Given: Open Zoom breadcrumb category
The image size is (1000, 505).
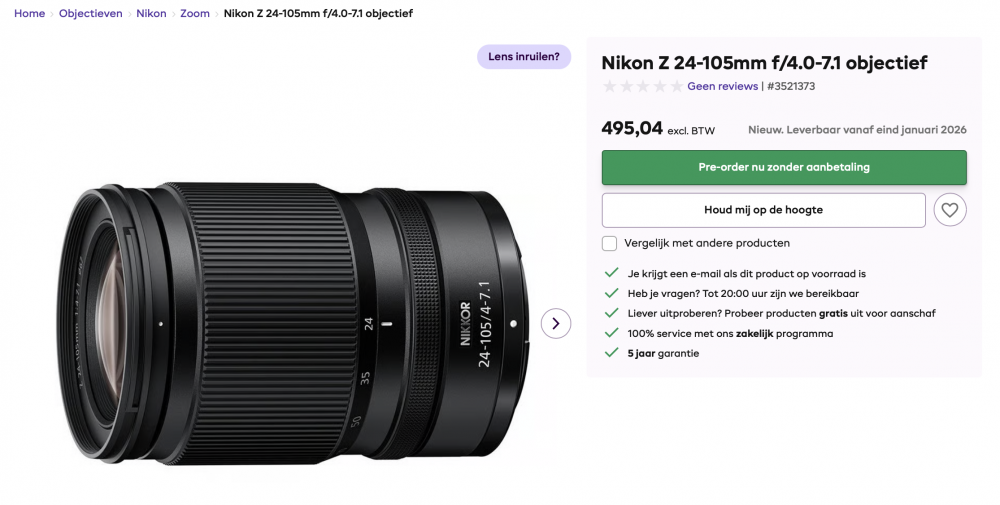Looking at the screenshot, I should point(195,13).
